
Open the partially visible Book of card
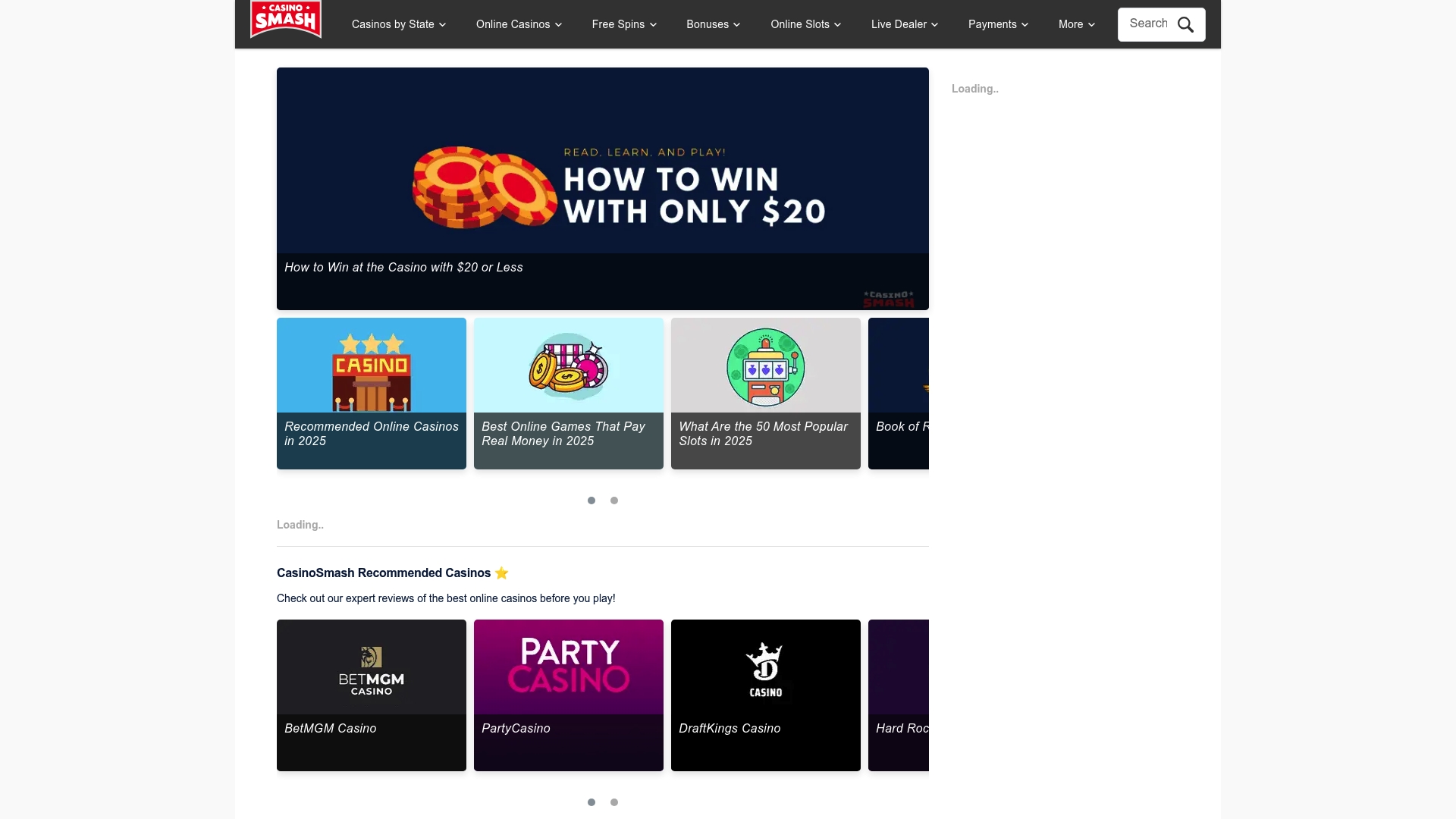(899, 394)
